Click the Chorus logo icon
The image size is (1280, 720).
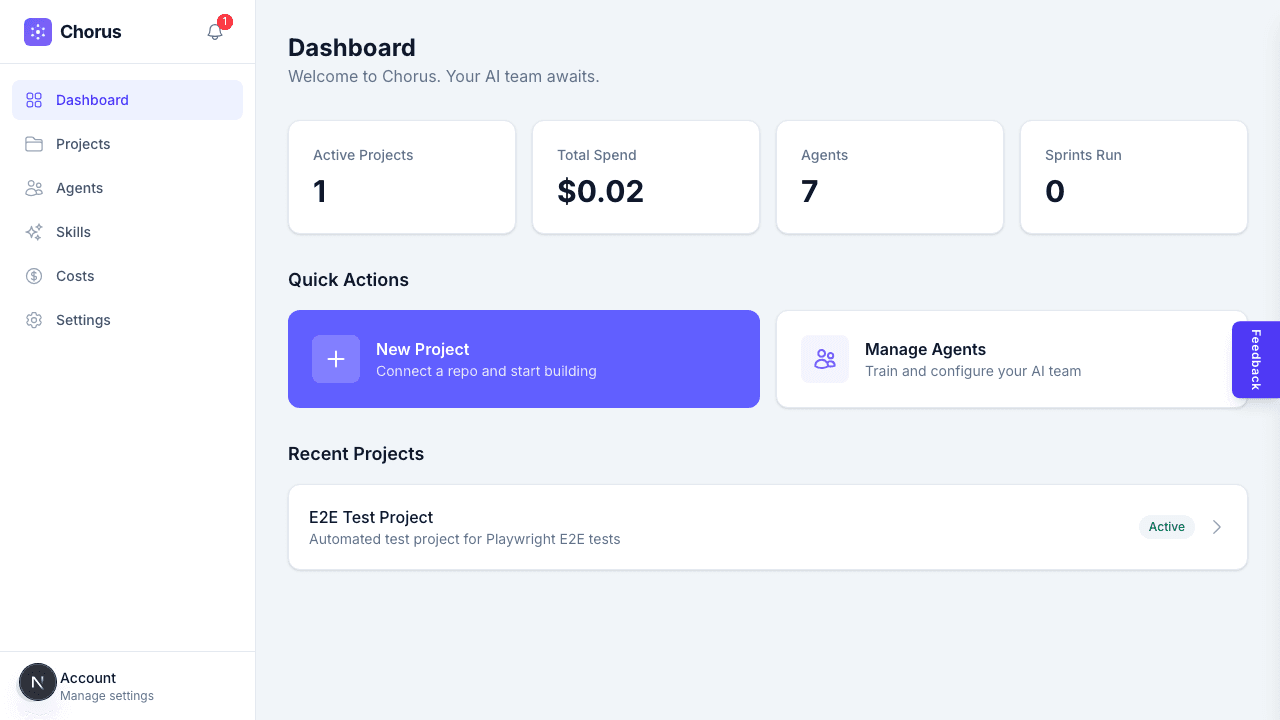pyautogui.click(x=37, y=31)
